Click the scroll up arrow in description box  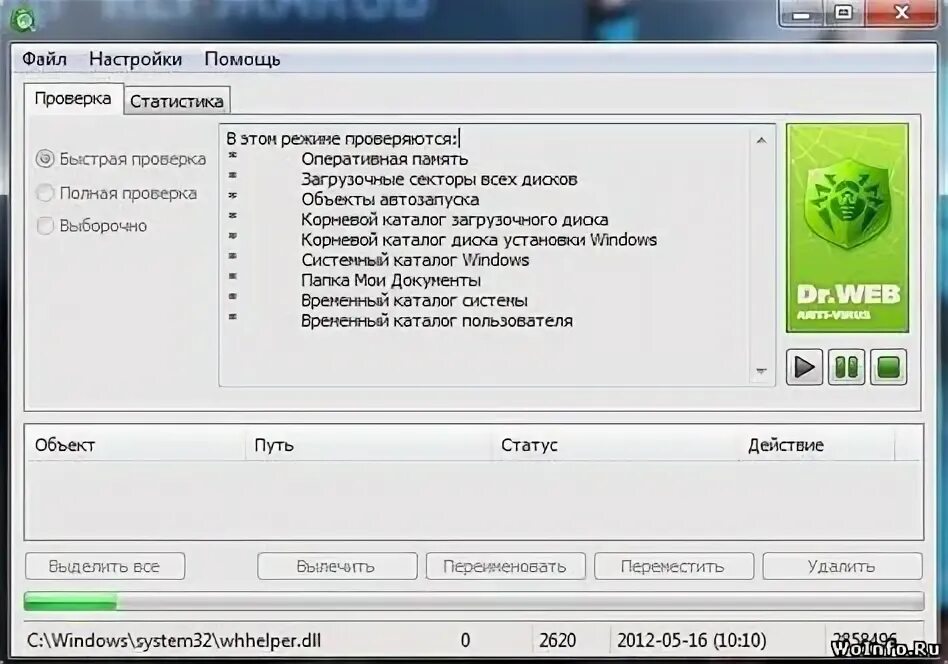coord(761,140)
